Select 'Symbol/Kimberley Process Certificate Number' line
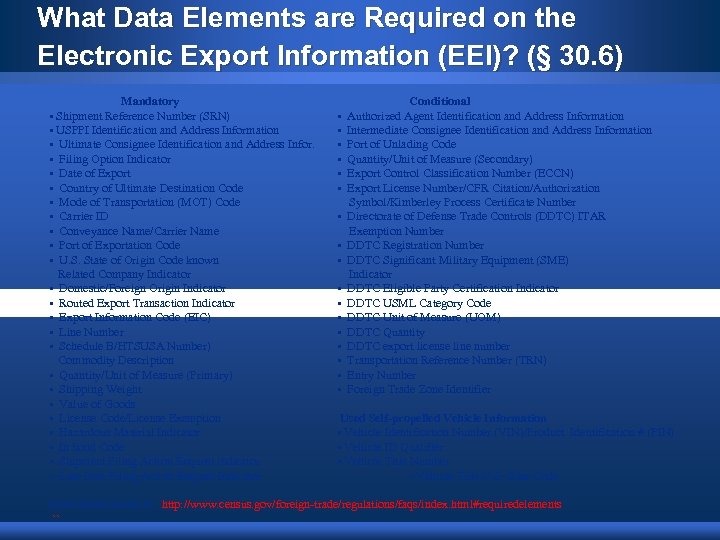Screen dimensions: 720x540 click(x=462, y=202)
